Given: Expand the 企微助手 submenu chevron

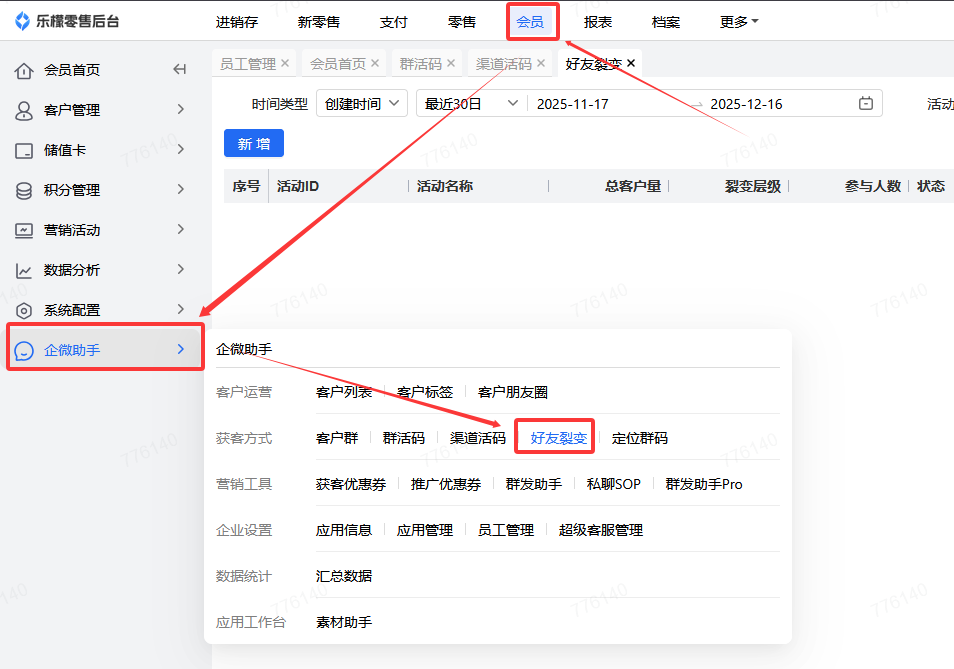Looking at the screenshot, I should coord(181,349).
